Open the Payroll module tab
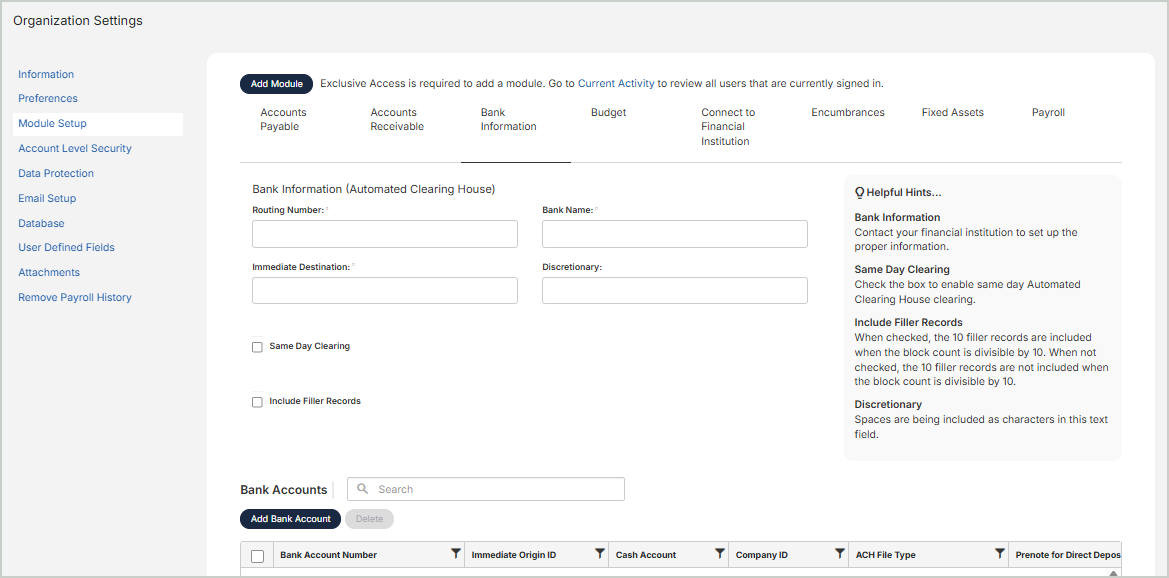 (x=1048, y=113)
